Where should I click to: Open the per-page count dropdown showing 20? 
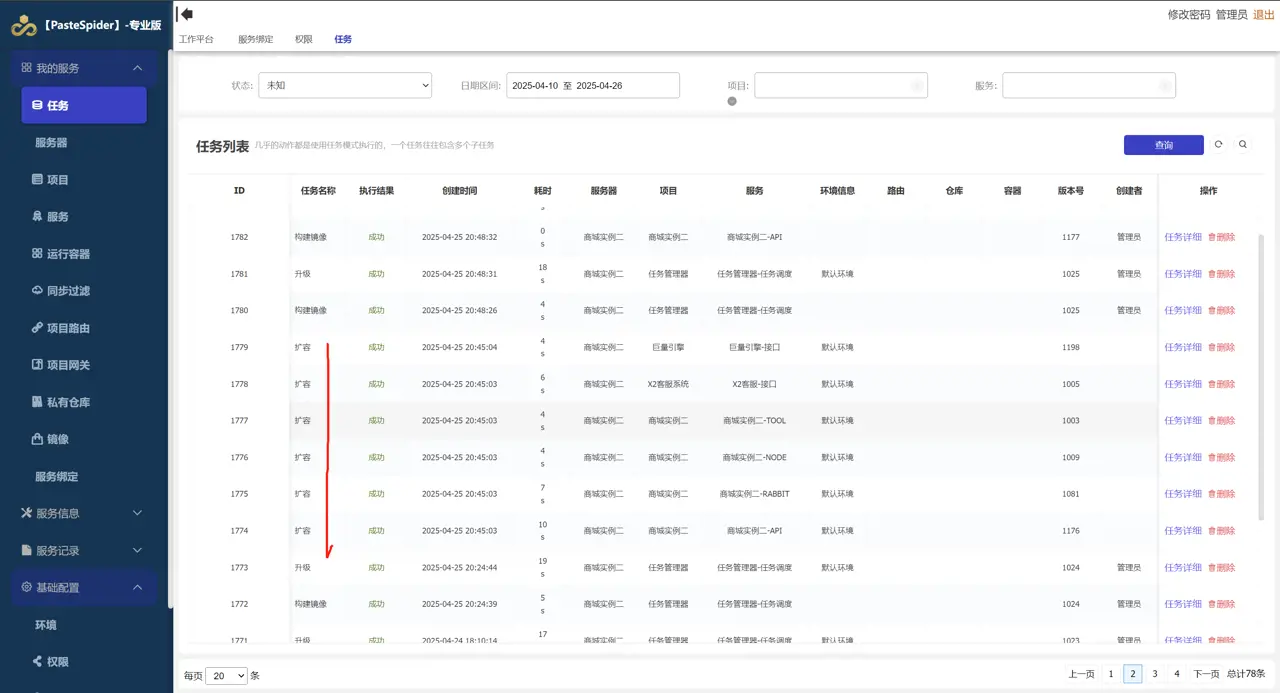click(x=226, y=676)
